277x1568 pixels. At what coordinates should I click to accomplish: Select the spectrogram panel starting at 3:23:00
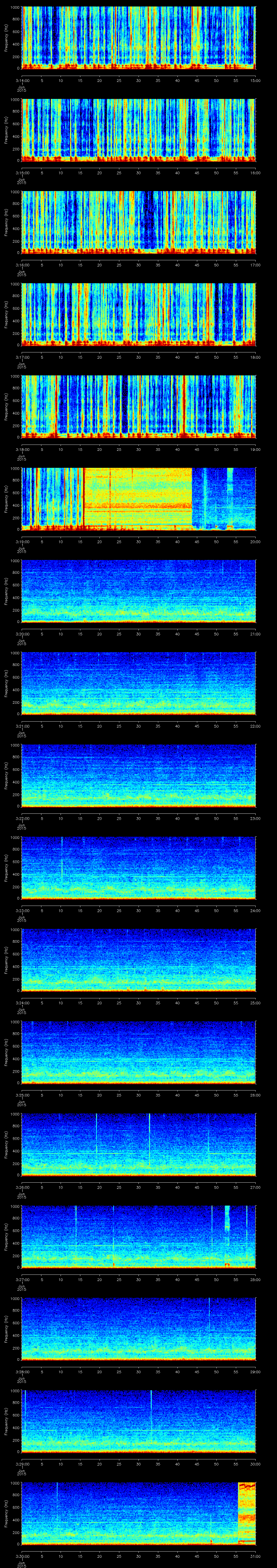click(139, 868)
